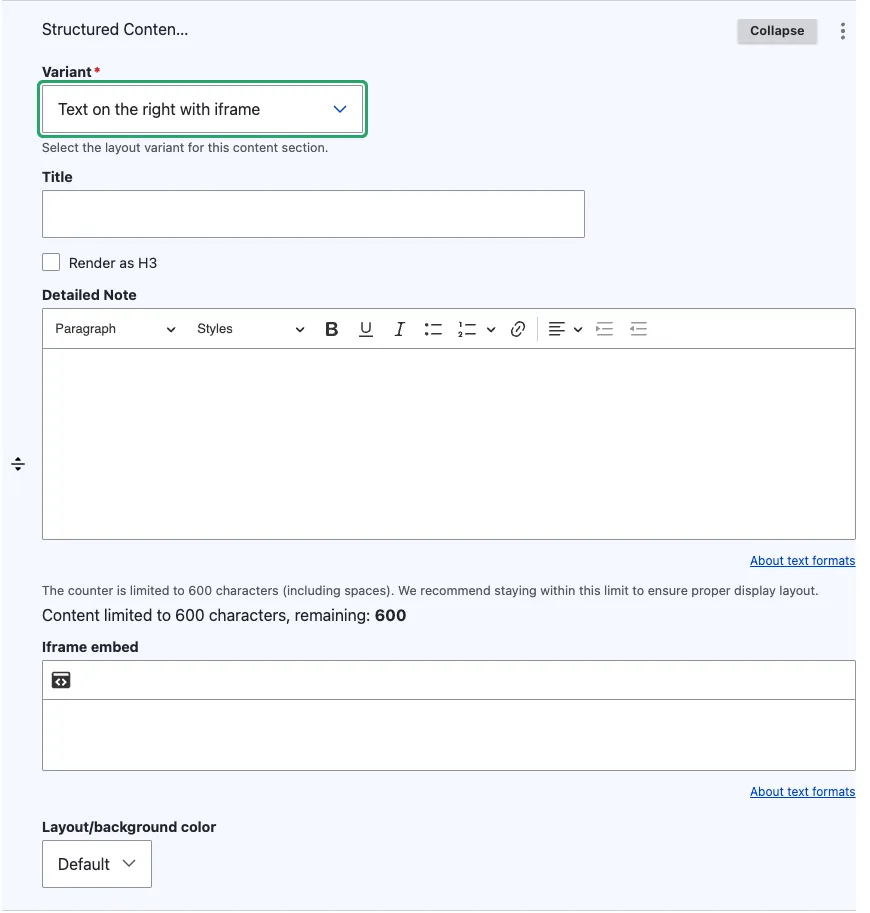Click the drag reorder handle on the left edge
The image size is (870, 913).
coord(18,464)
